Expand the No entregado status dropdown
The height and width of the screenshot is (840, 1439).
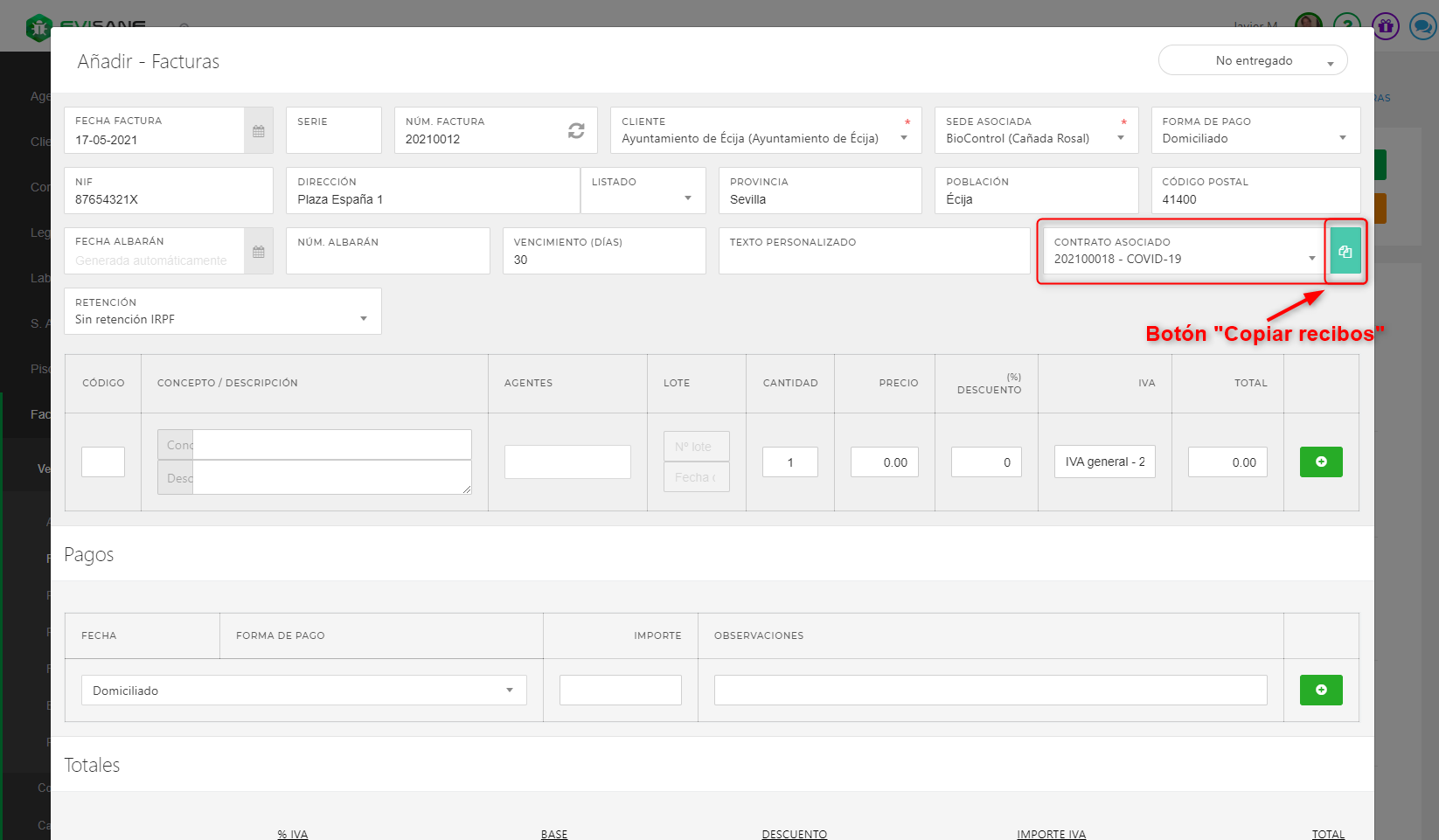pyautogui.click(x=1252, y=60)
